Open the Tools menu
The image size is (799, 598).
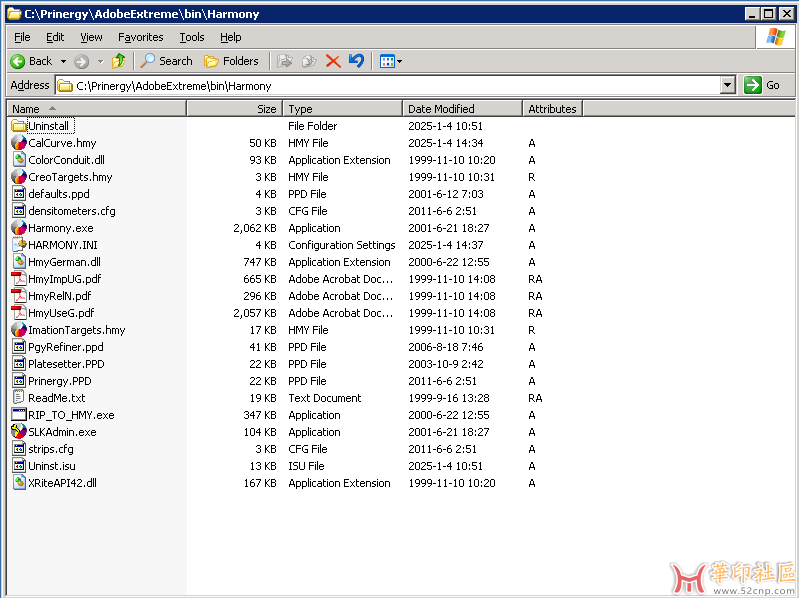click(192, 37)
